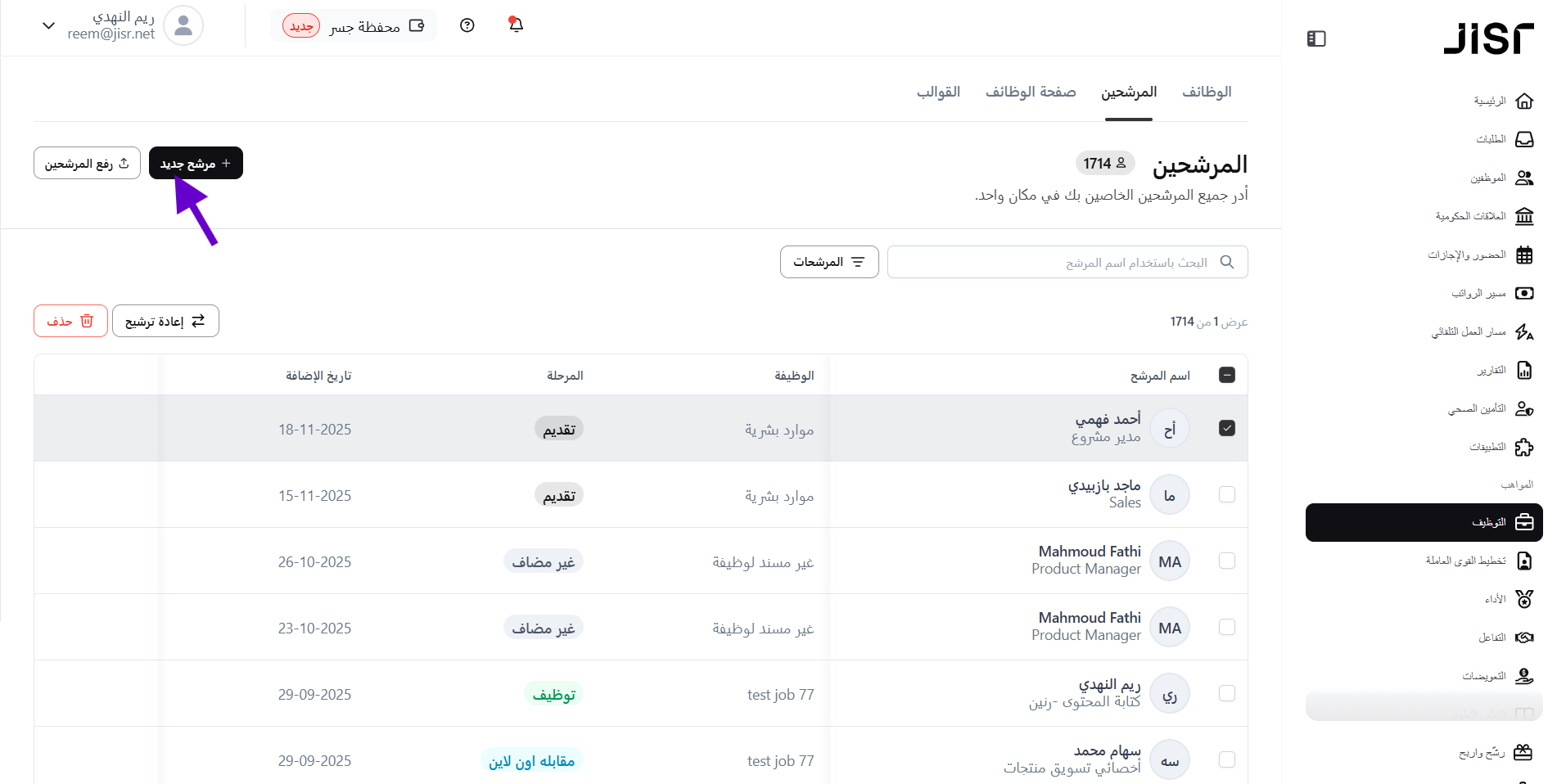Switch to the القوالب tab
This screenshot has height=784, width=1566.
(938, 92)
